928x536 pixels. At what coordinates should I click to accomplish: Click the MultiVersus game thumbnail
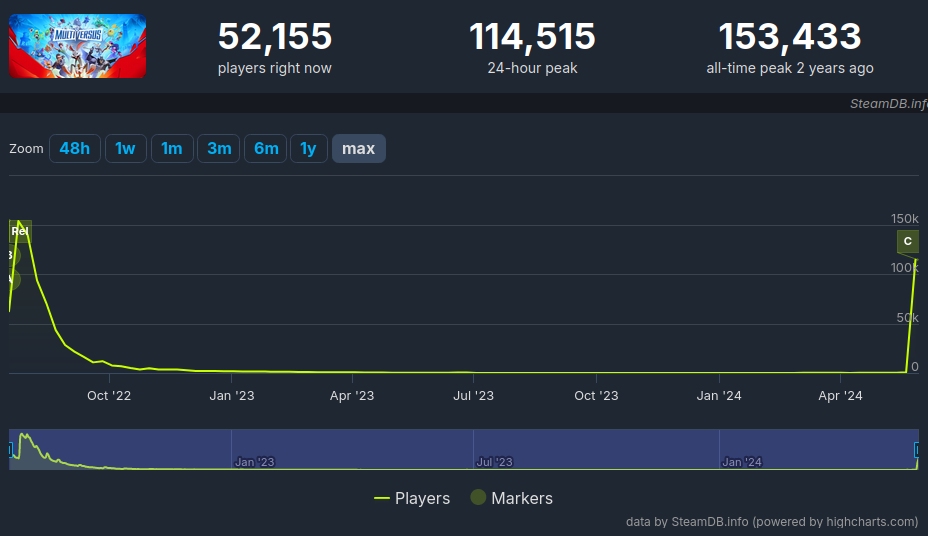click(x=77, y=46)
